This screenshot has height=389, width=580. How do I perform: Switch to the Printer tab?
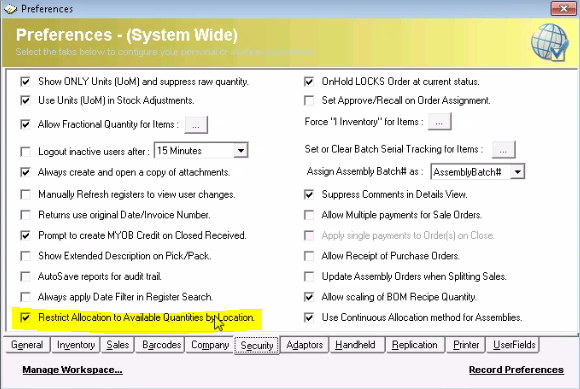tap(466, 345)
